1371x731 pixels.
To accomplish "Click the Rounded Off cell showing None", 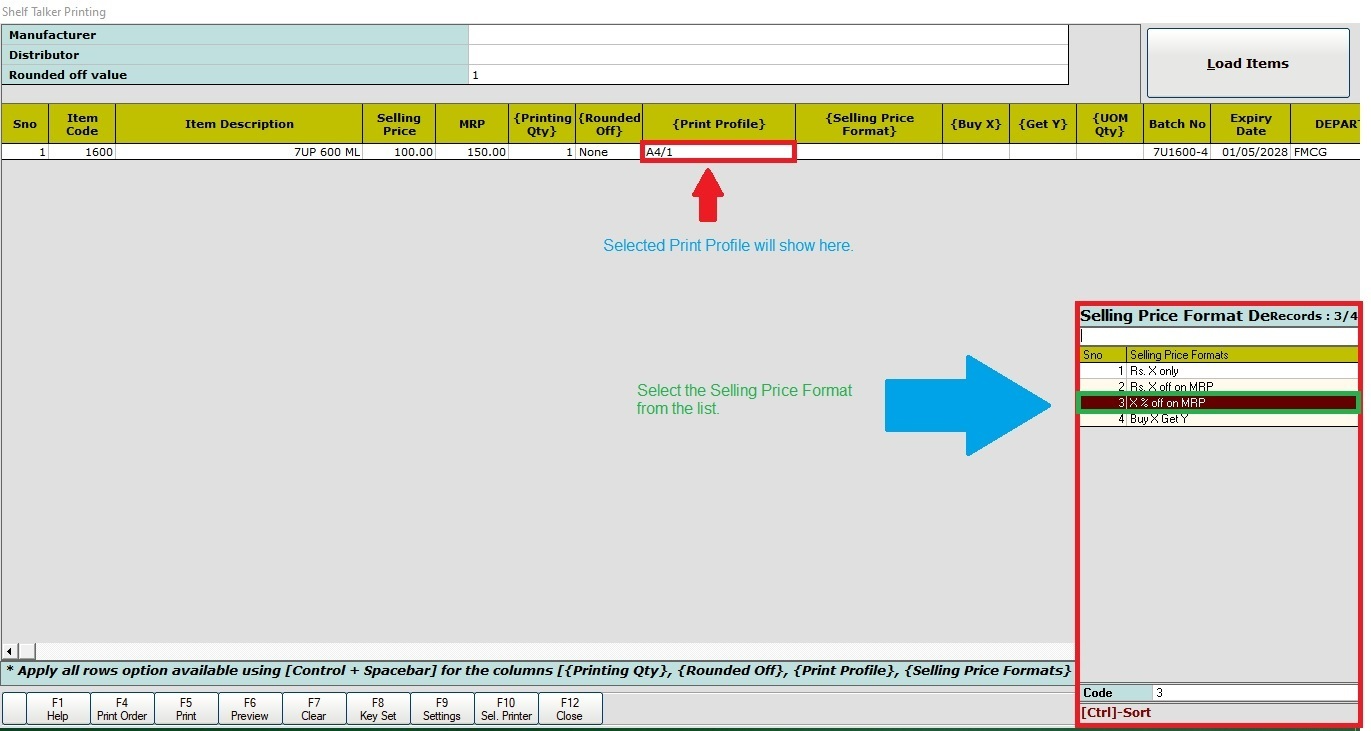I will click(x=609, y=152).
